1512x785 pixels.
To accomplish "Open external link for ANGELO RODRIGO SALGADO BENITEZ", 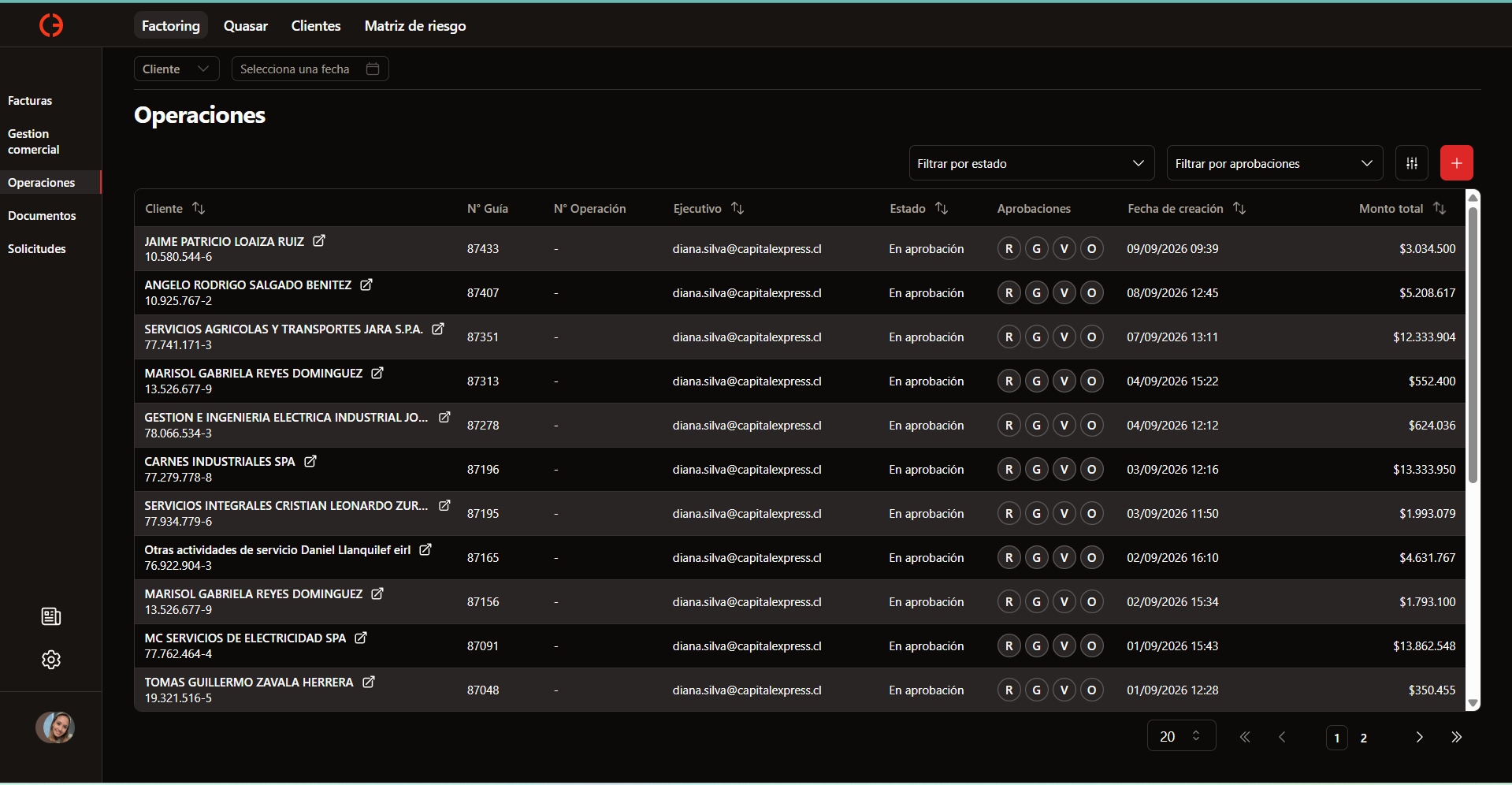I will coord(366,285).
